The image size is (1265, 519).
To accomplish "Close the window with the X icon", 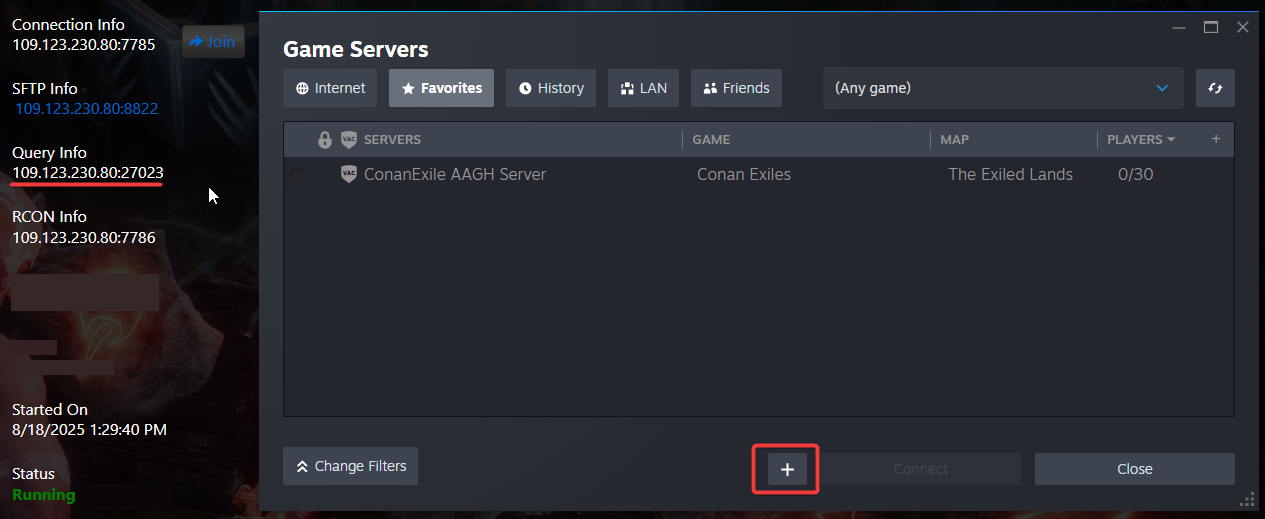I will coord(1243,27).
